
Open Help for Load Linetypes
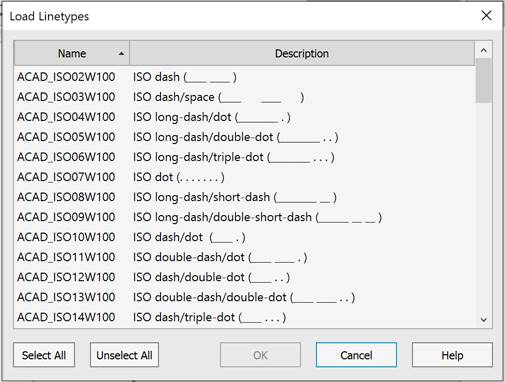tap(452, 355)
